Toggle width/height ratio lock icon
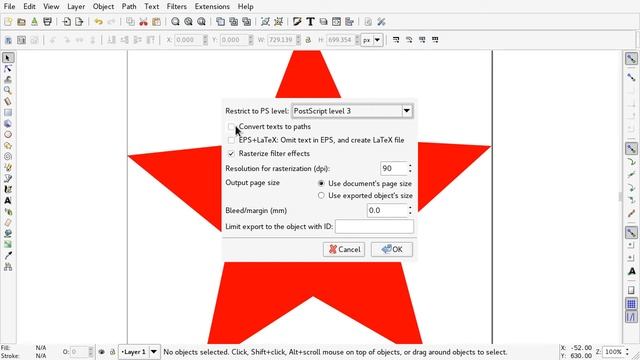640x360 pixels. [x=308, y=40]
